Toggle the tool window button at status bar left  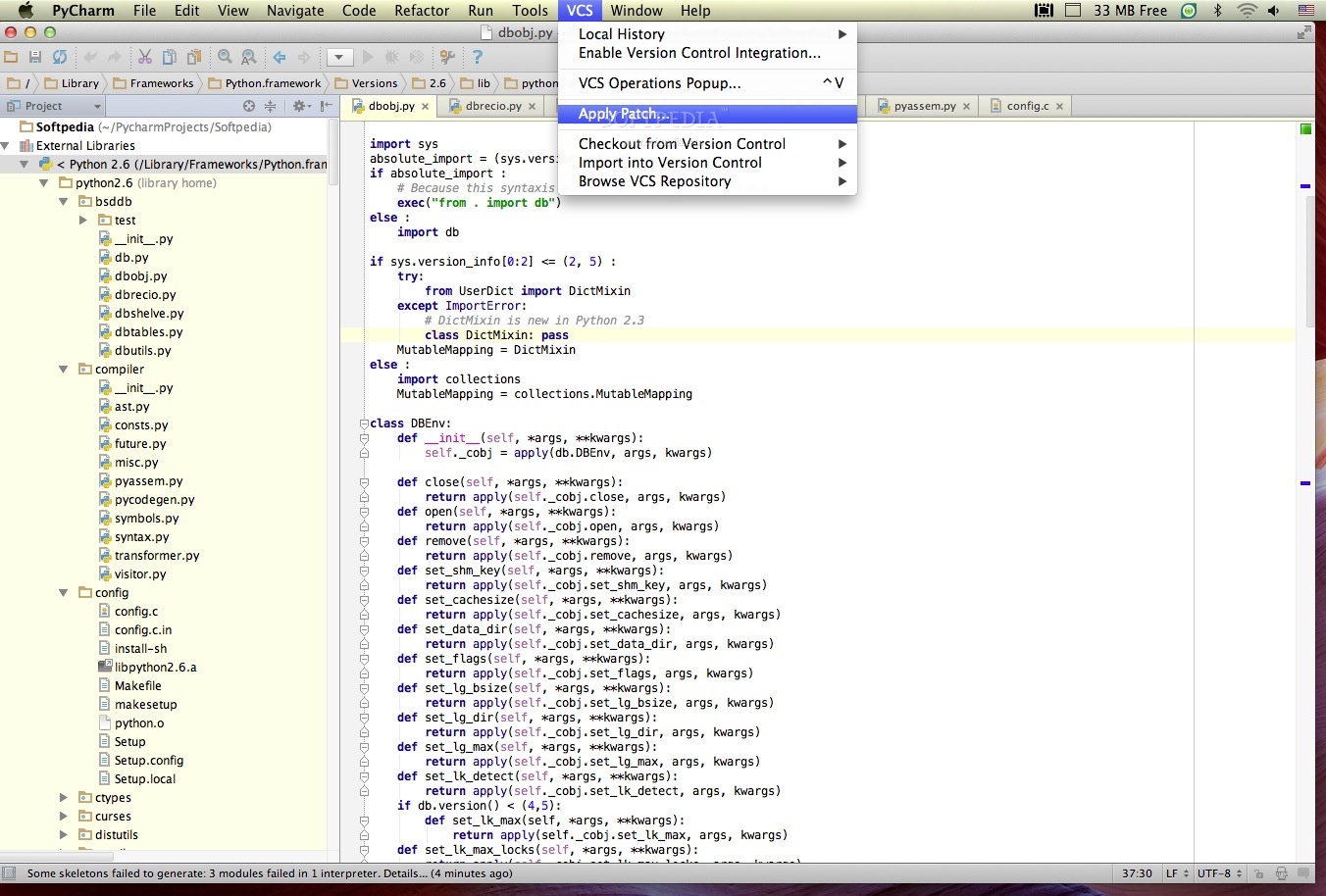click(x=9, y=872)
